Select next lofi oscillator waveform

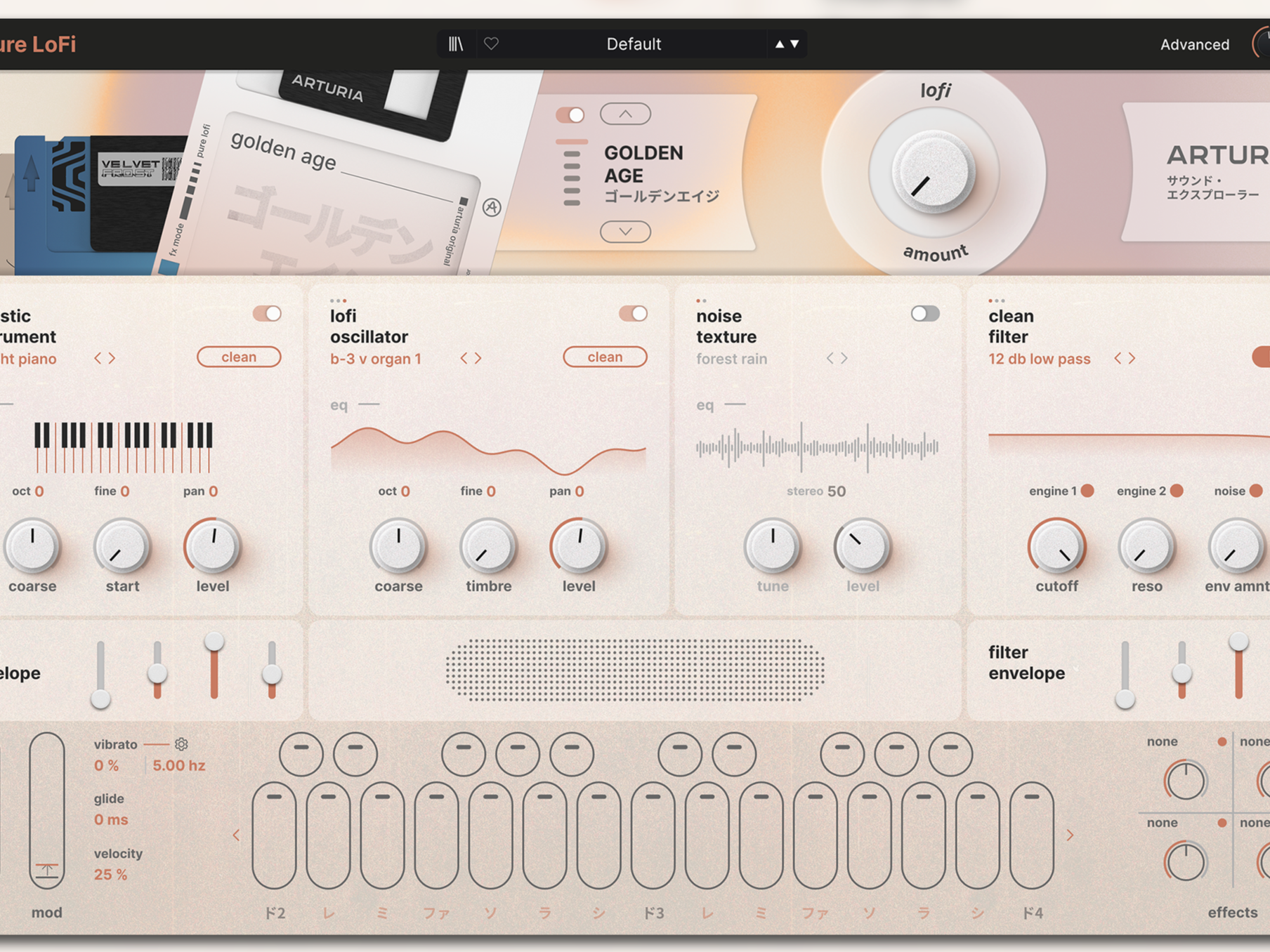click(478, 359)
